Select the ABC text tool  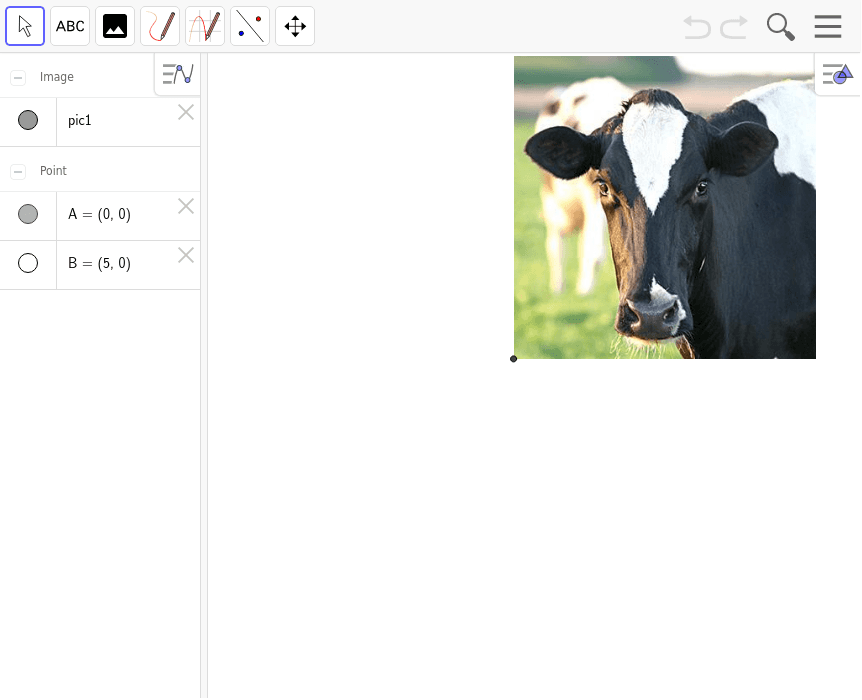[70, 26]
